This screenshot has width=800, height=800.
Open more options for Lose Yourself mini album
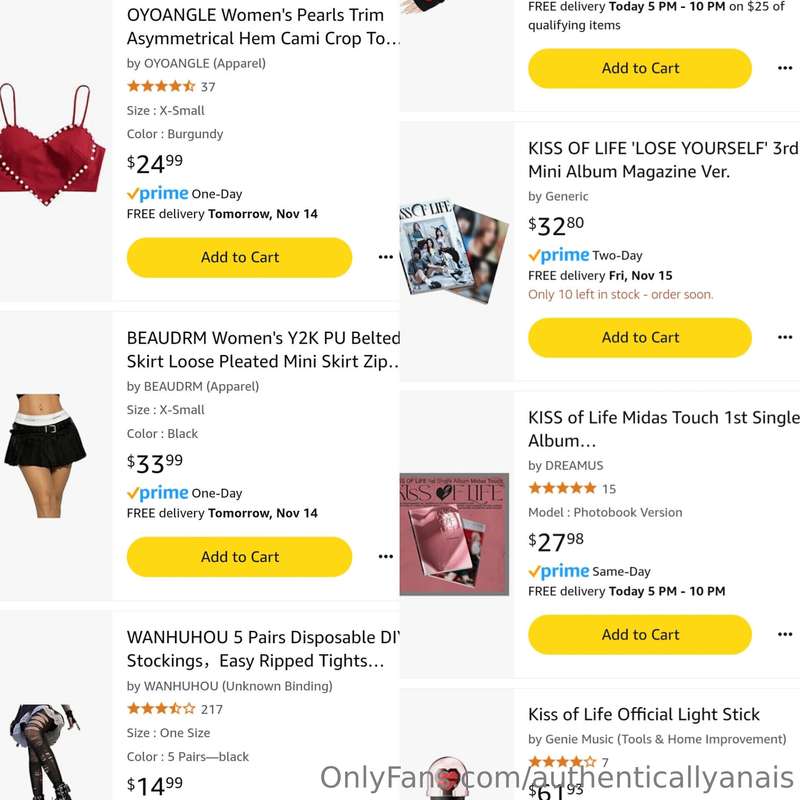pos(785,337)
